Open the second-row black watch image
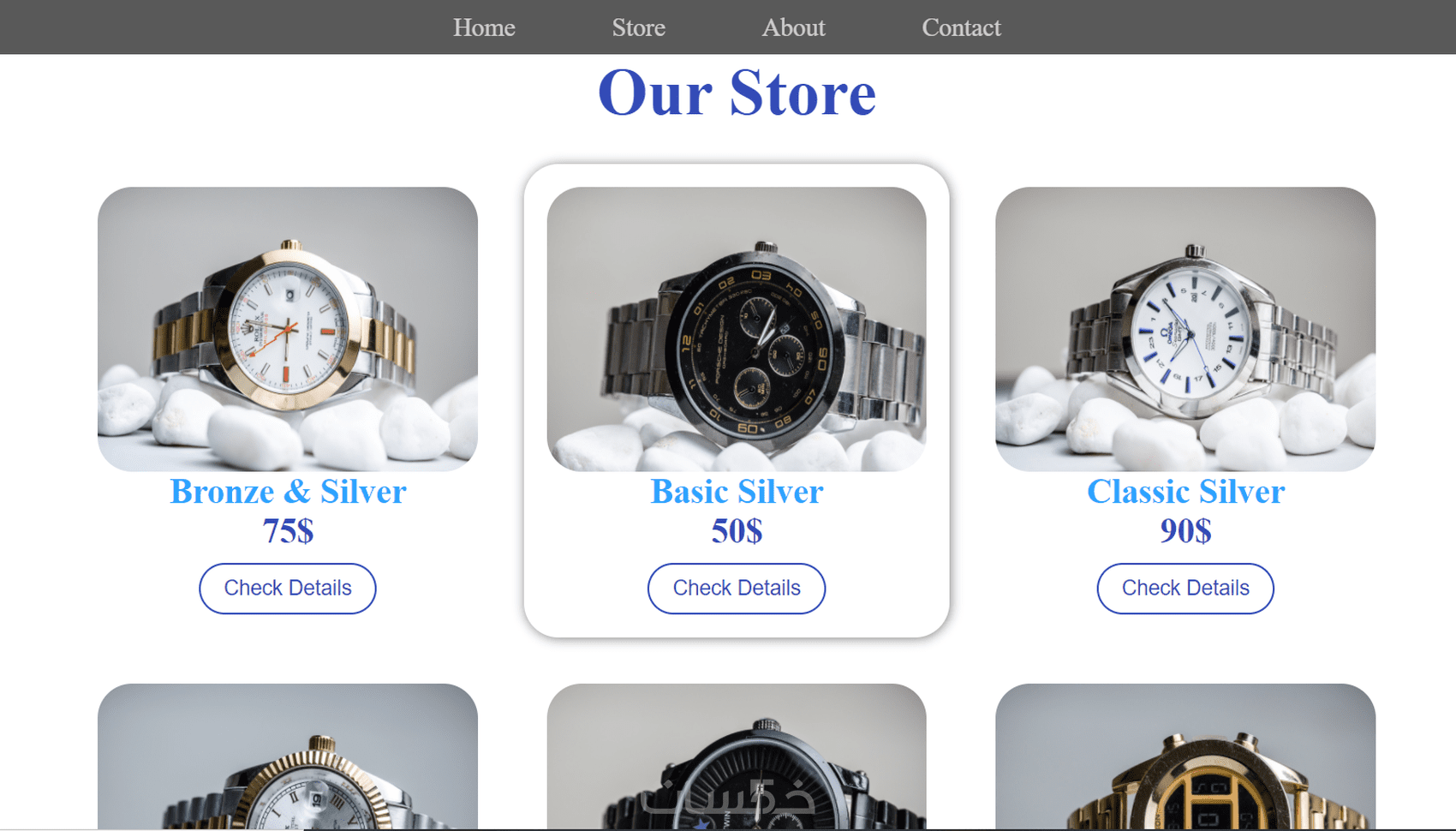The image size is (1456, 831). tap(737, 756)
